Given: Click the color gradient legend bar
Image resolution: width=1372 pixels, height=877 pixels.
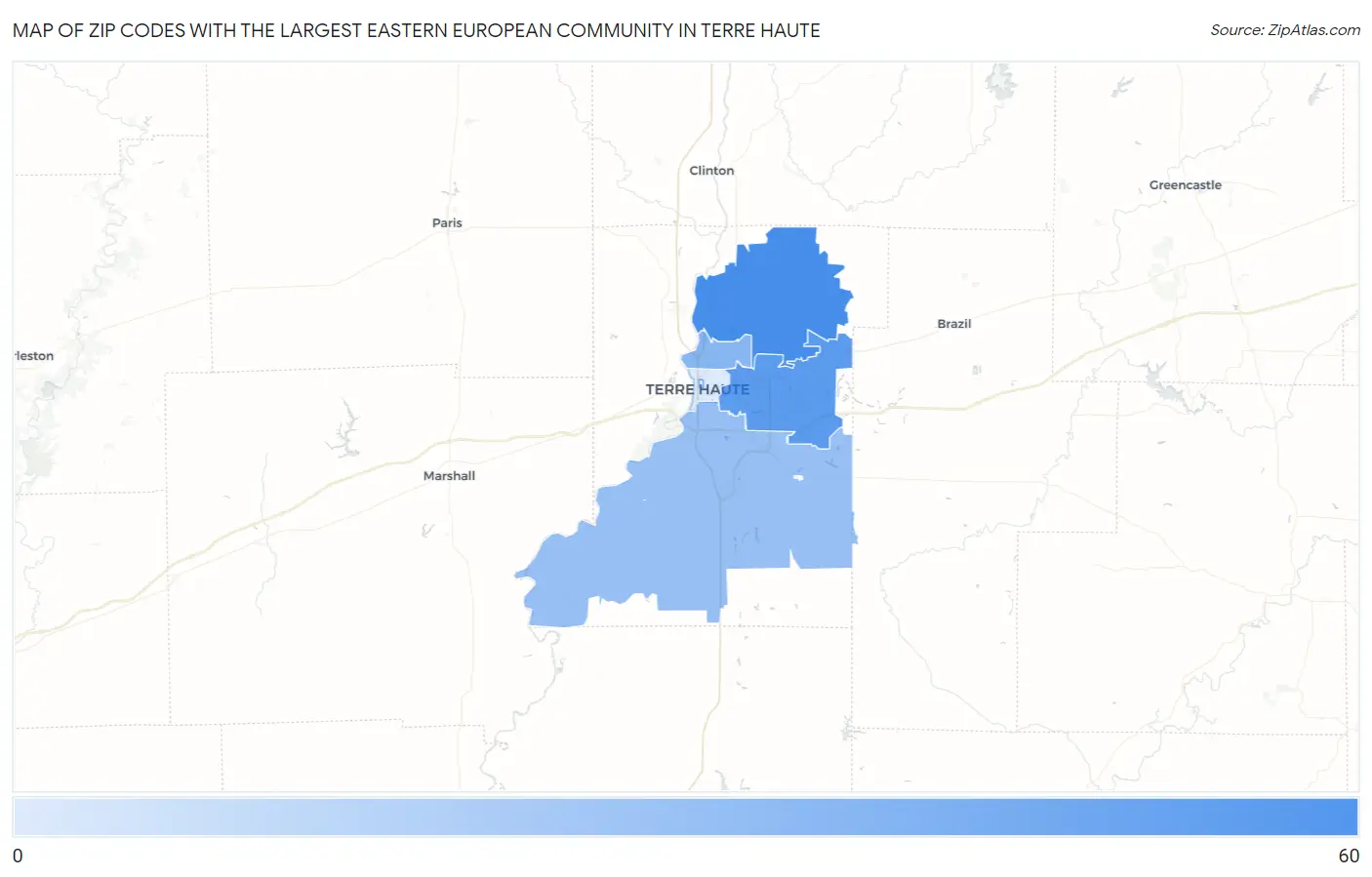Looking at the screenshot, I should tap(685, 817).
